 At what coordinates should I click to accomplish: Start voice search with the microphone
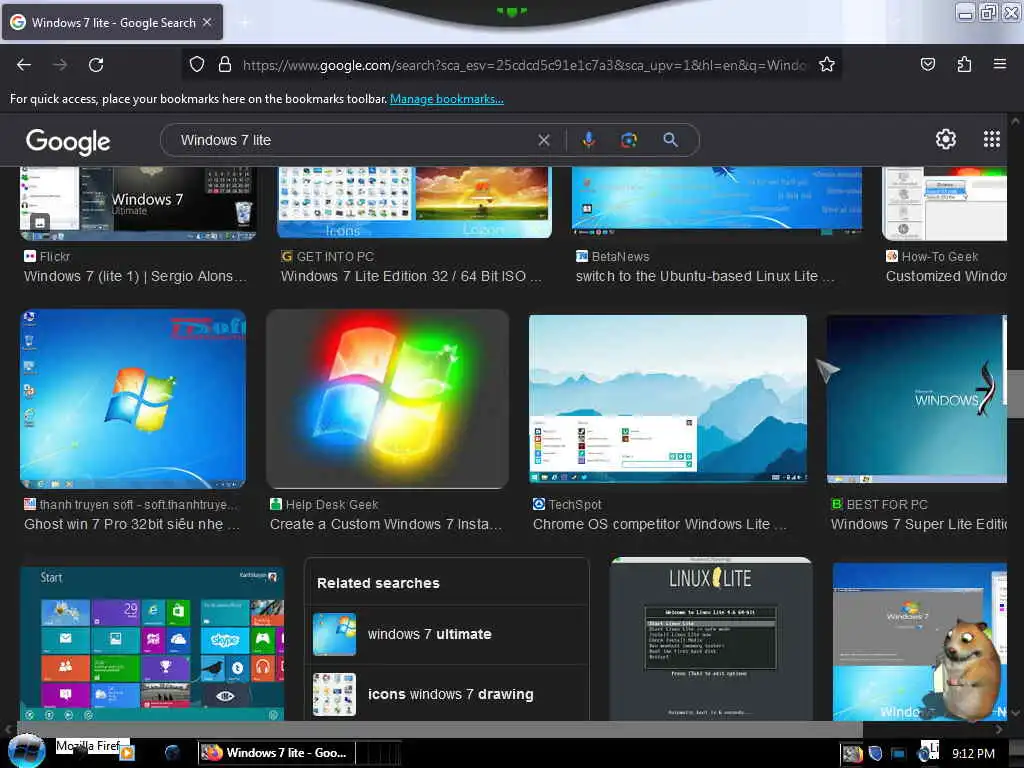click(x=588, y=140)
